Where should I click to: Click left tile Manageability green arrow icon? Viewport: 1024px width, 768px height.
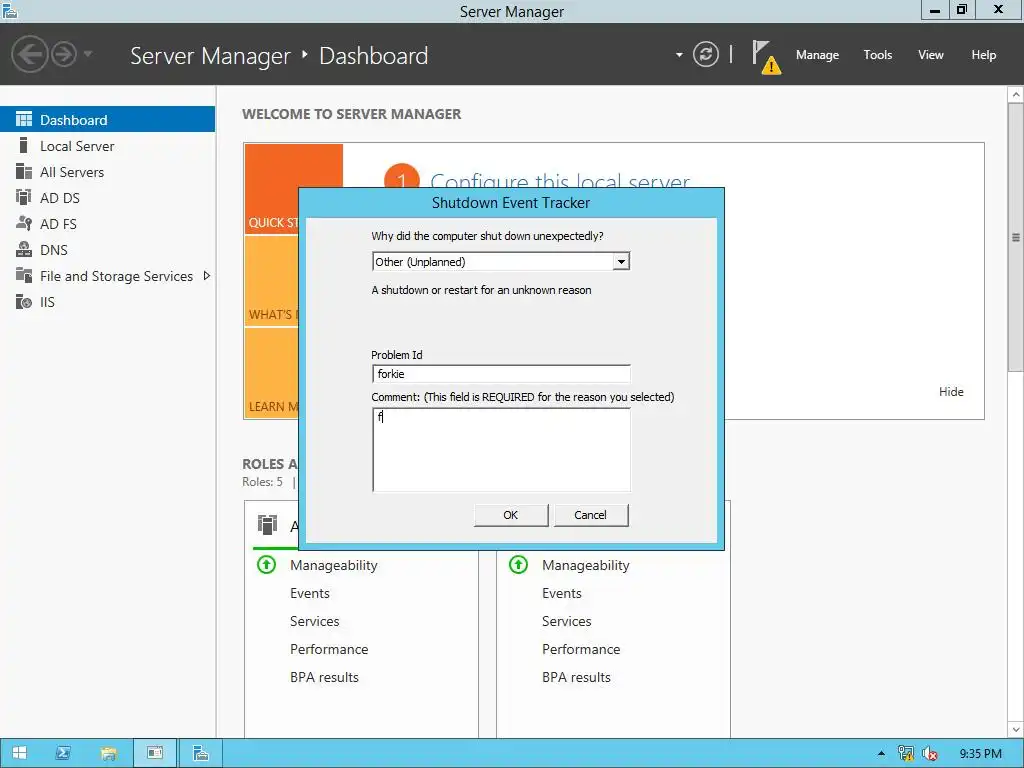[x=266, y=564]
